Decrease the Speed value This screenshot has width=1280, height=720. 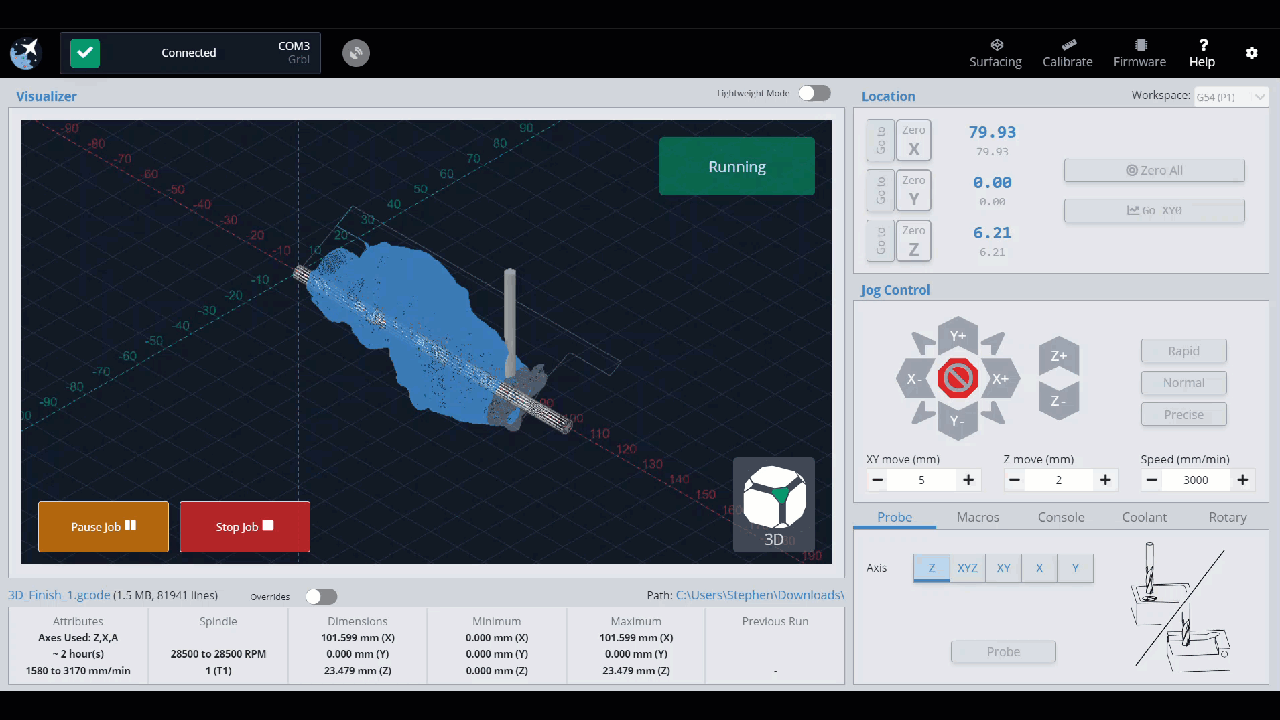point(1152,480)
